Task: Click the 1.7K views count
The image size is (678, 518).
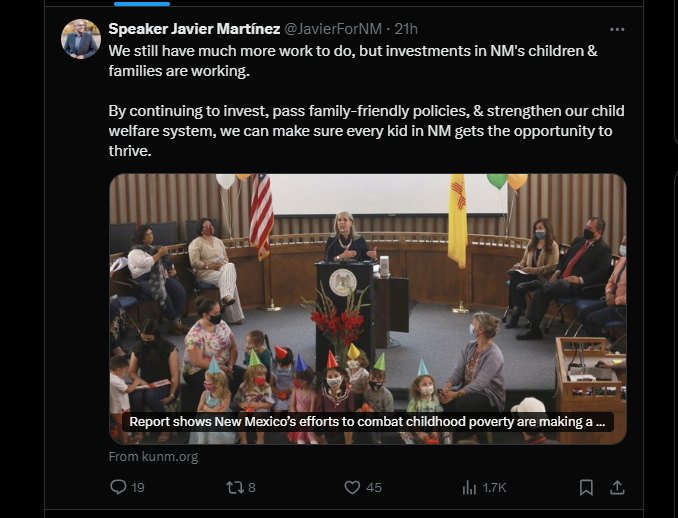Action: click(x=495, y=487)
